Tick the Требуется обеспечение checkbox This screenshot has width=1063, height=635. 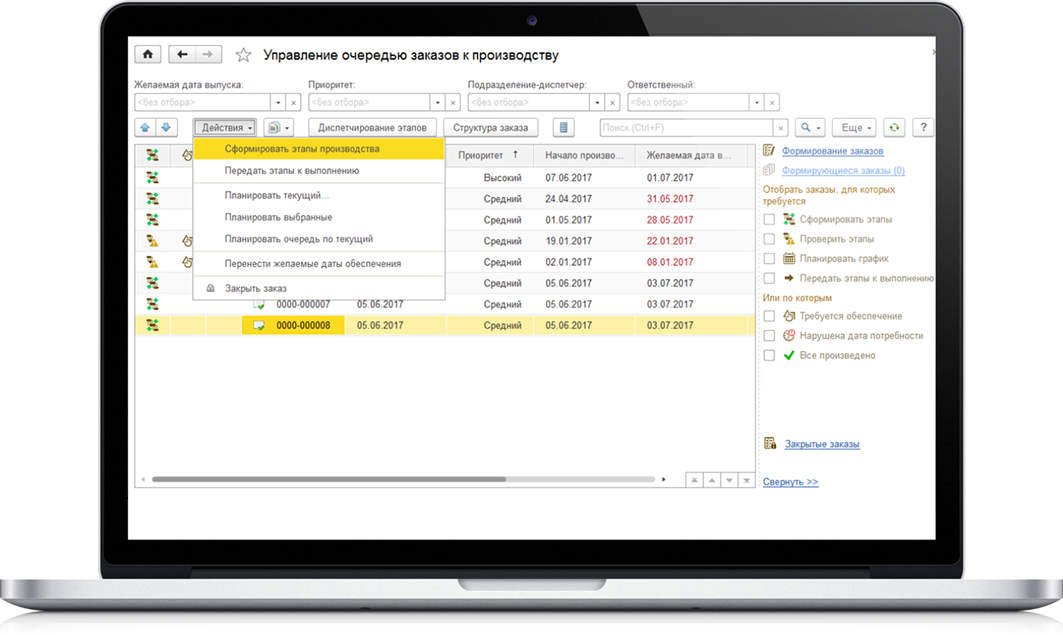pos(769,316)
